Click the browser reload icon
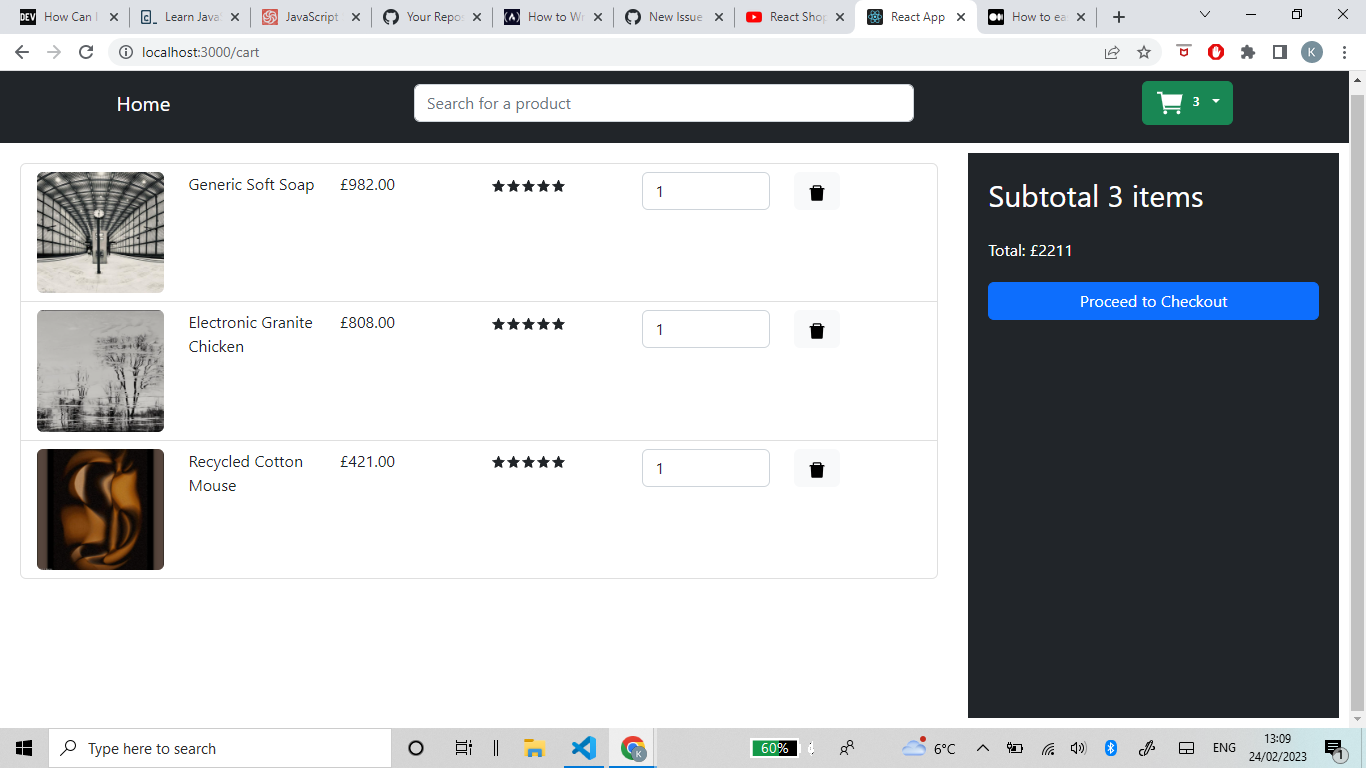The width and height of the screenshot is (1366, 768). (86, 52)
